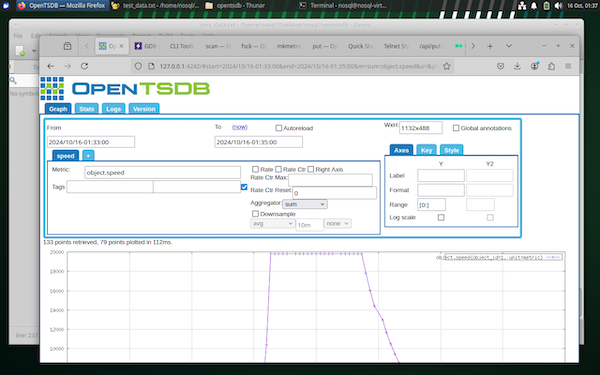Viewport: 600px width, 375px height.
Task: Bookmark this page with the star icon
Action: [446, 66]
